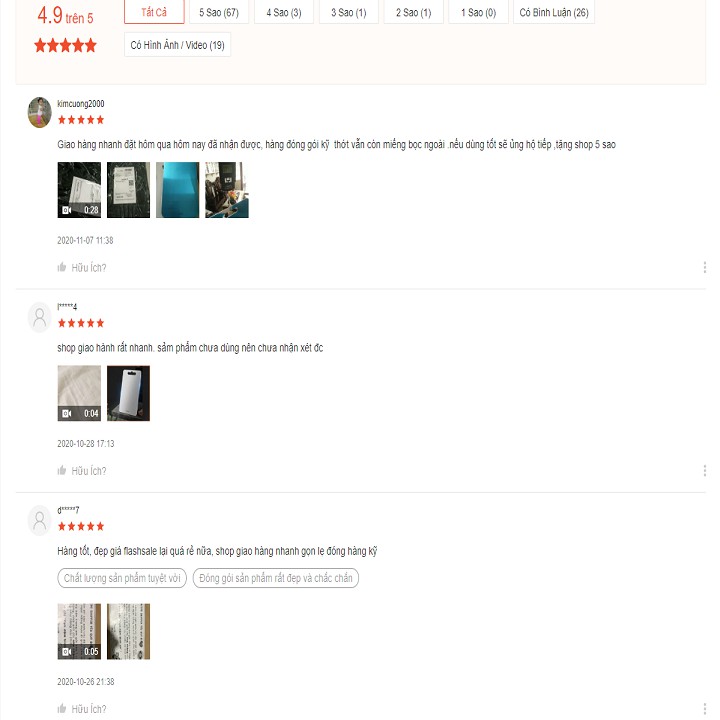Filter reviews by 5 Sao (67)
This screenshot has height=720, width=720.
219,12
